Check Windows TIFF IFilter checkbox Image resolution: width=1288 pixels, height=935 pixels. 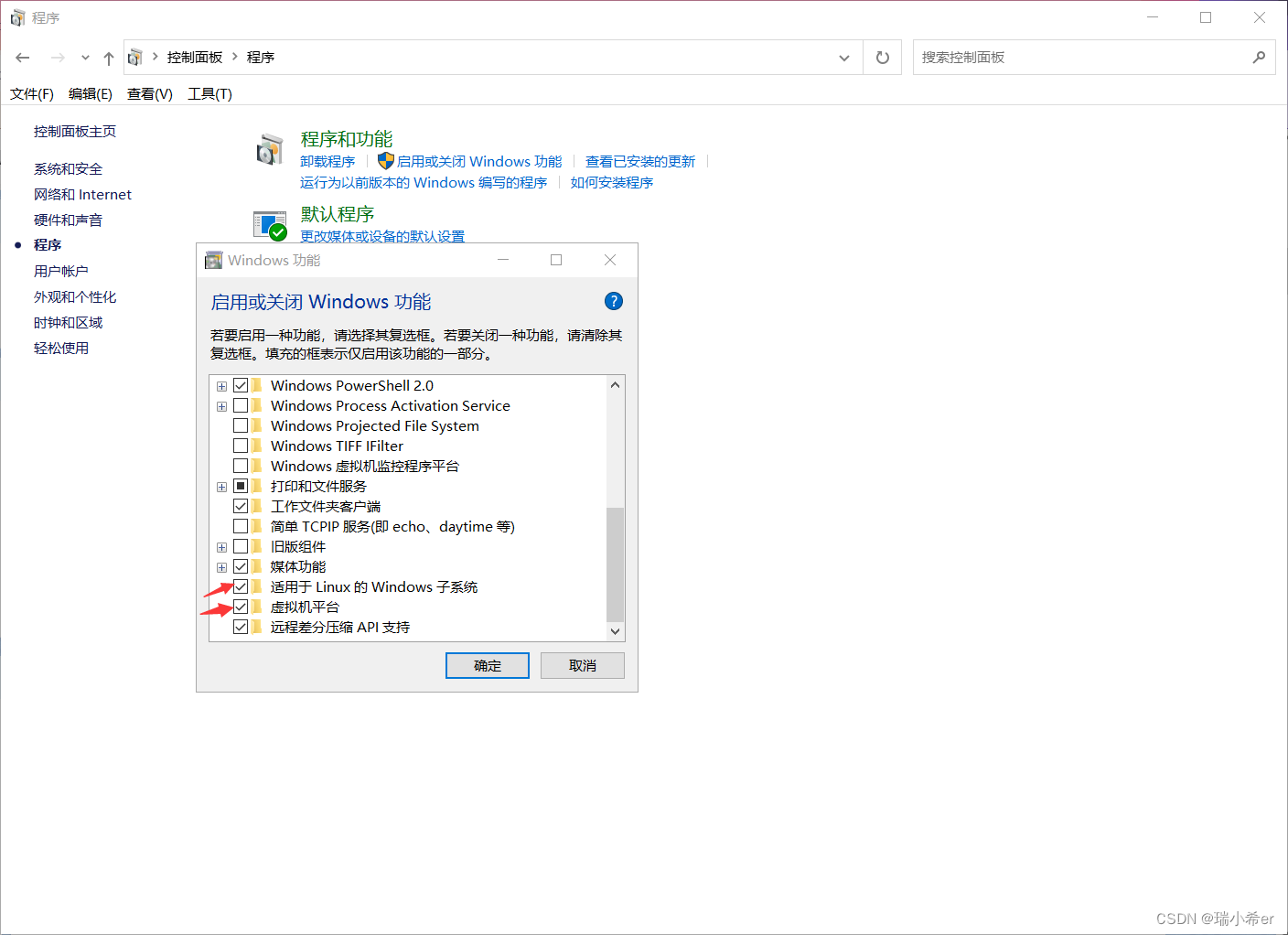pyautogui.click(x=241, y=446)
